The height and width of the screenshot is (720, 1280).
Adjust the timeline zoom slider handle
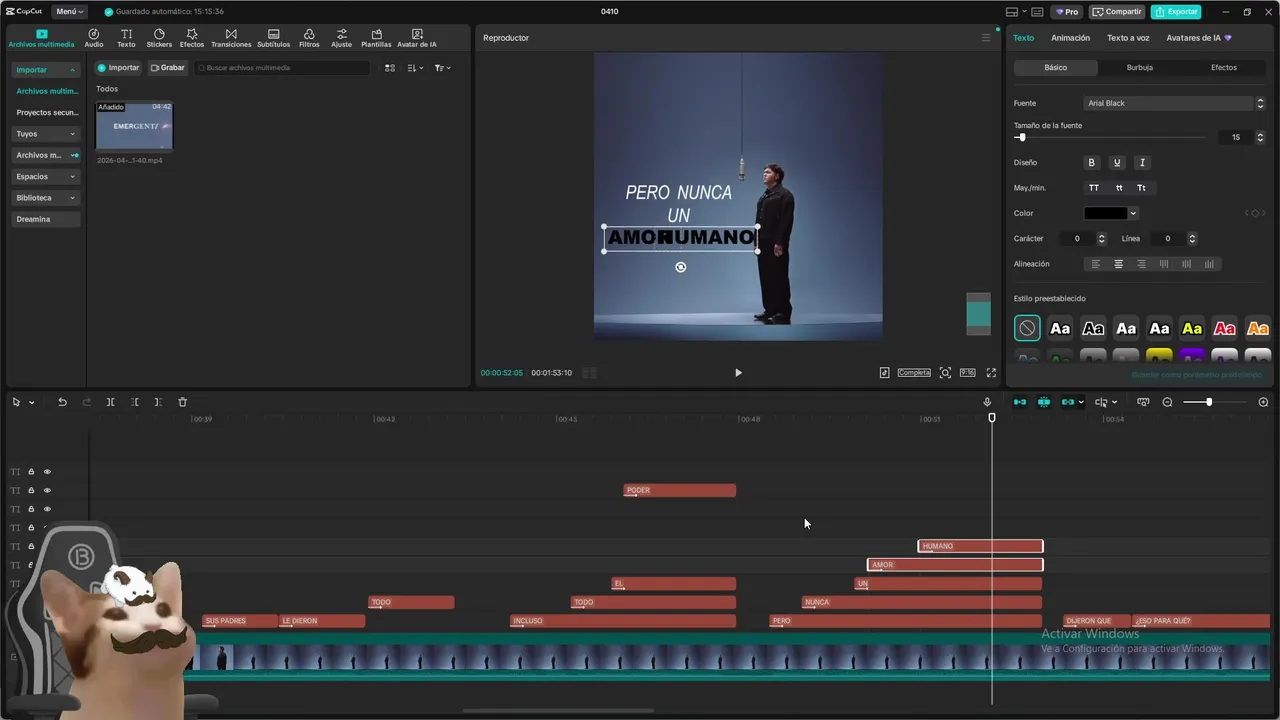(1208, 402)
